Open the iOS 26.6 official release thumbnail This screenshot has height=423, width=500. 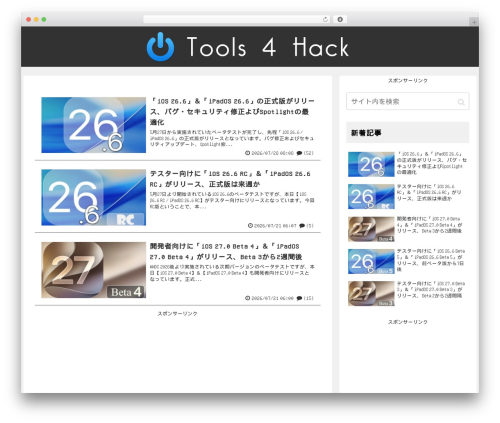(94, 125)
